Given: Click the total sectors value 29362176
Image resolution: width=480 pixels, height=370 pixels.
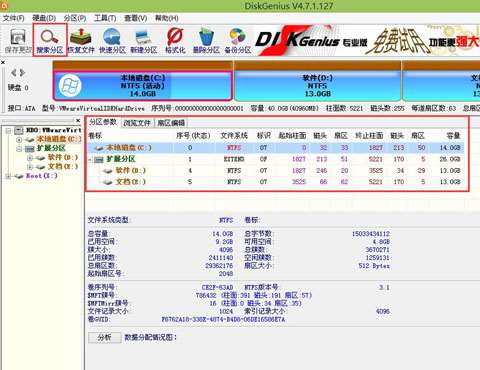Looking at the screenshot, I should 219,266.
